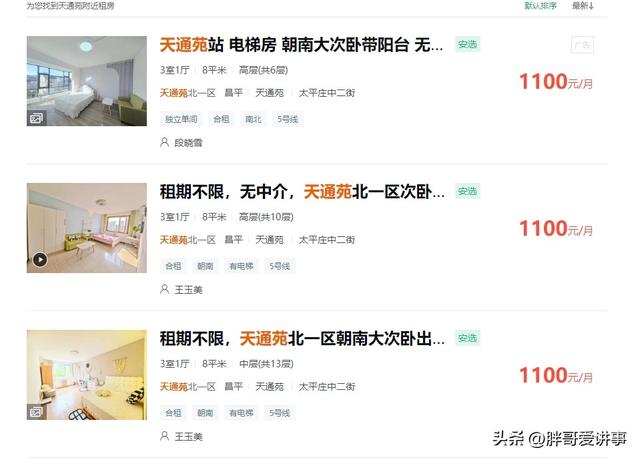The height and width of the screenshot is (460, 640).
Task: Click 独立单间 tag on first listing
Action: click(x=181, y=119)
